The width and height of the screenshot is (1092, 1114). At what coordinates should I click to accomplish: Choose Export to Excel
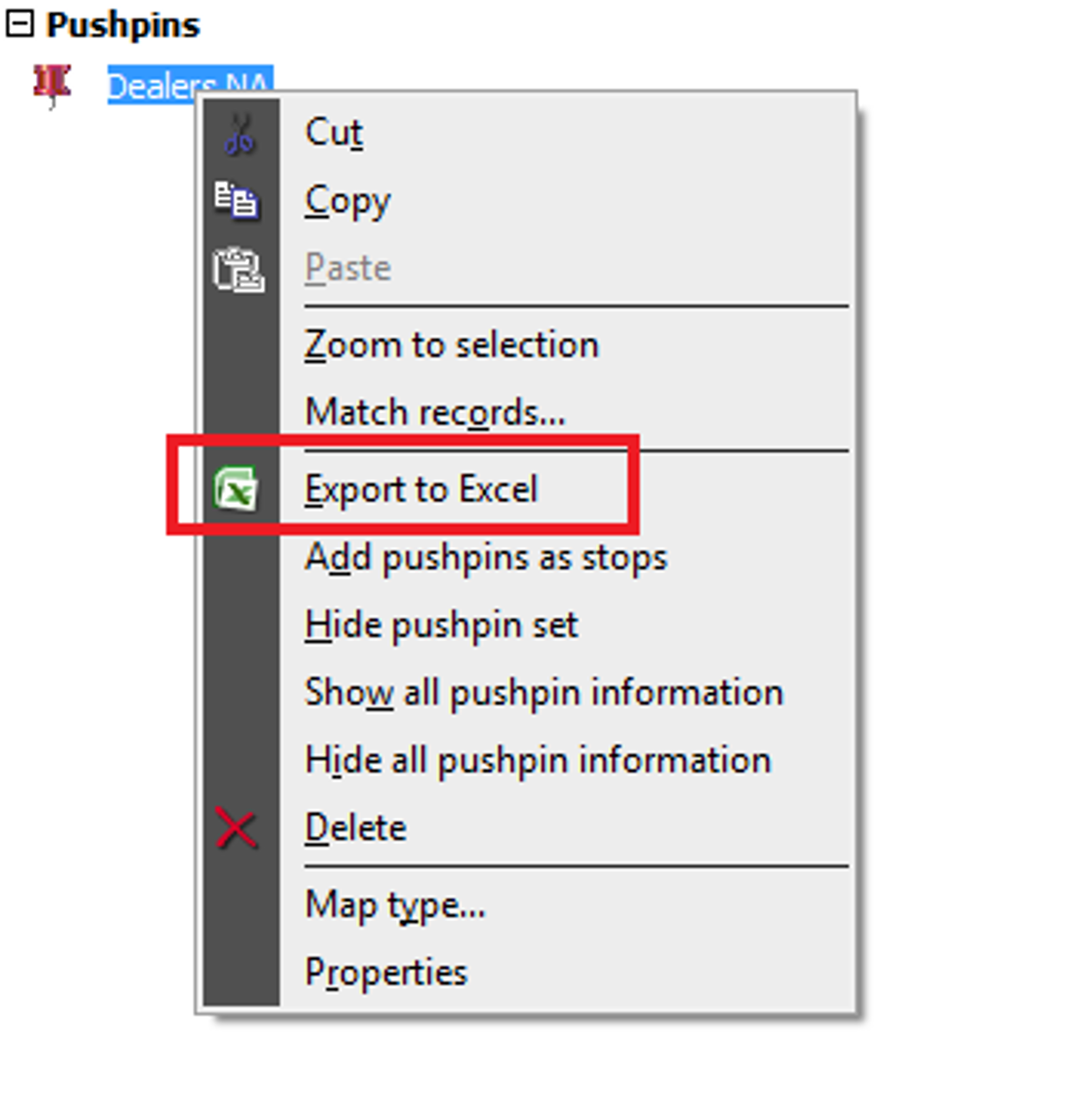point(421,489)
